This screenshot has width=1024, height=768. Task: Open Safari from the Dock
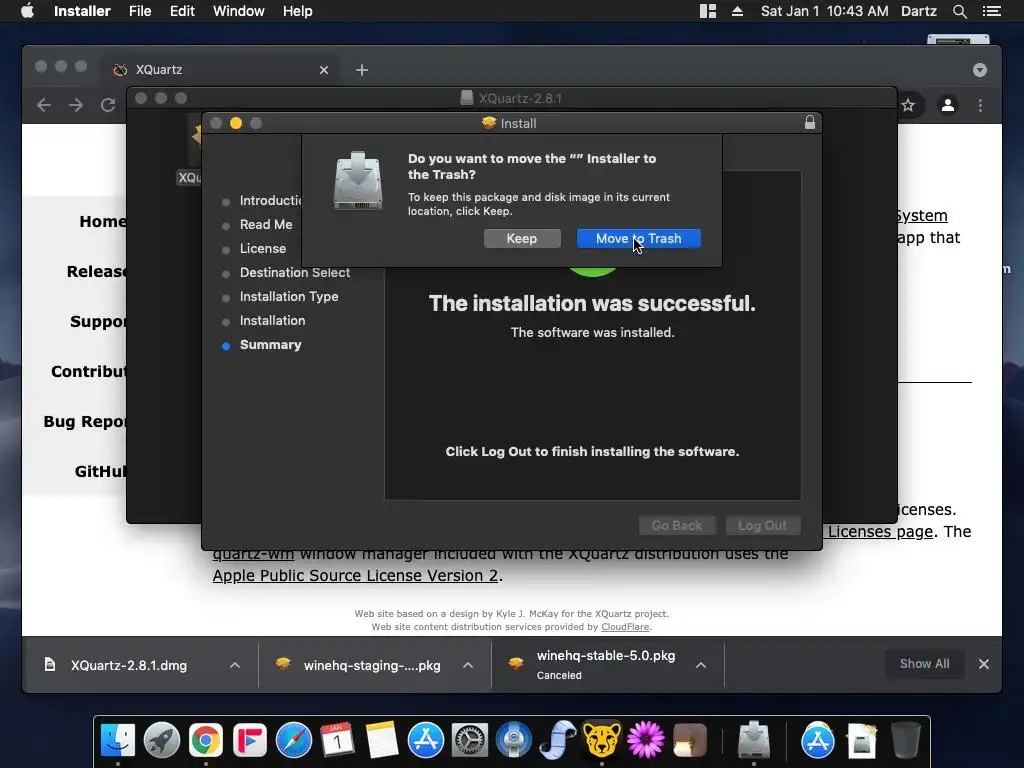pos(294,740)
